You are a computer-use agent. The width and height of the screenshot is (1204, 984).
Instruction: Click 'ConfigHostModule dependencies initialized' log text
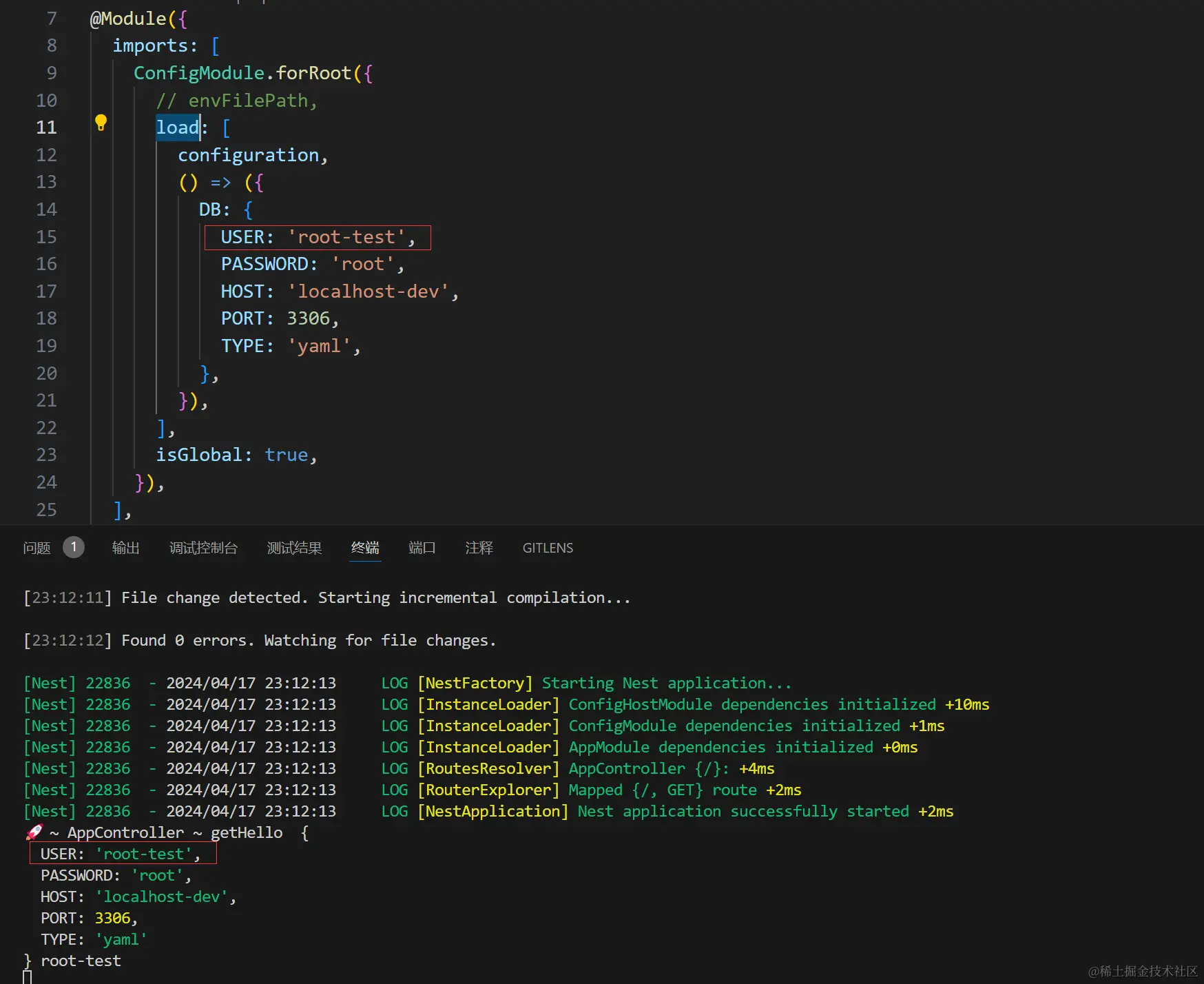tap(752, 704)
